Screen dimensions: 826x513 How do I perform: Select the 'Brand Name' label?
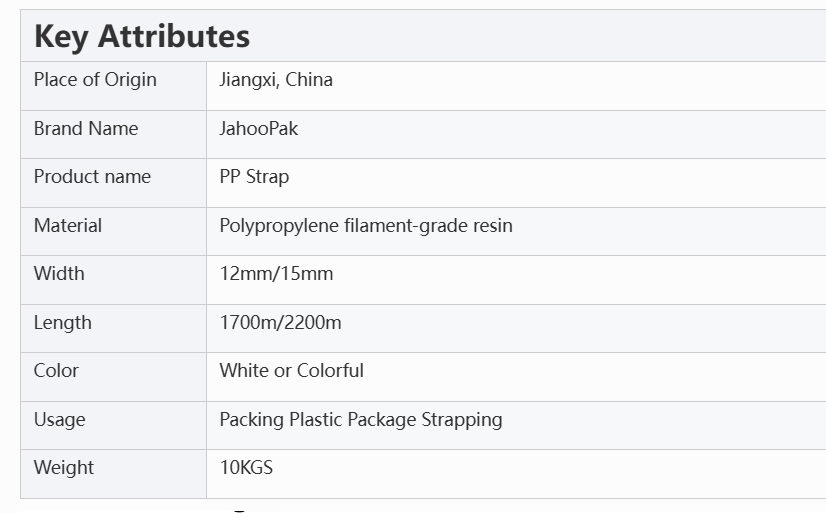[x=86, y=129]
